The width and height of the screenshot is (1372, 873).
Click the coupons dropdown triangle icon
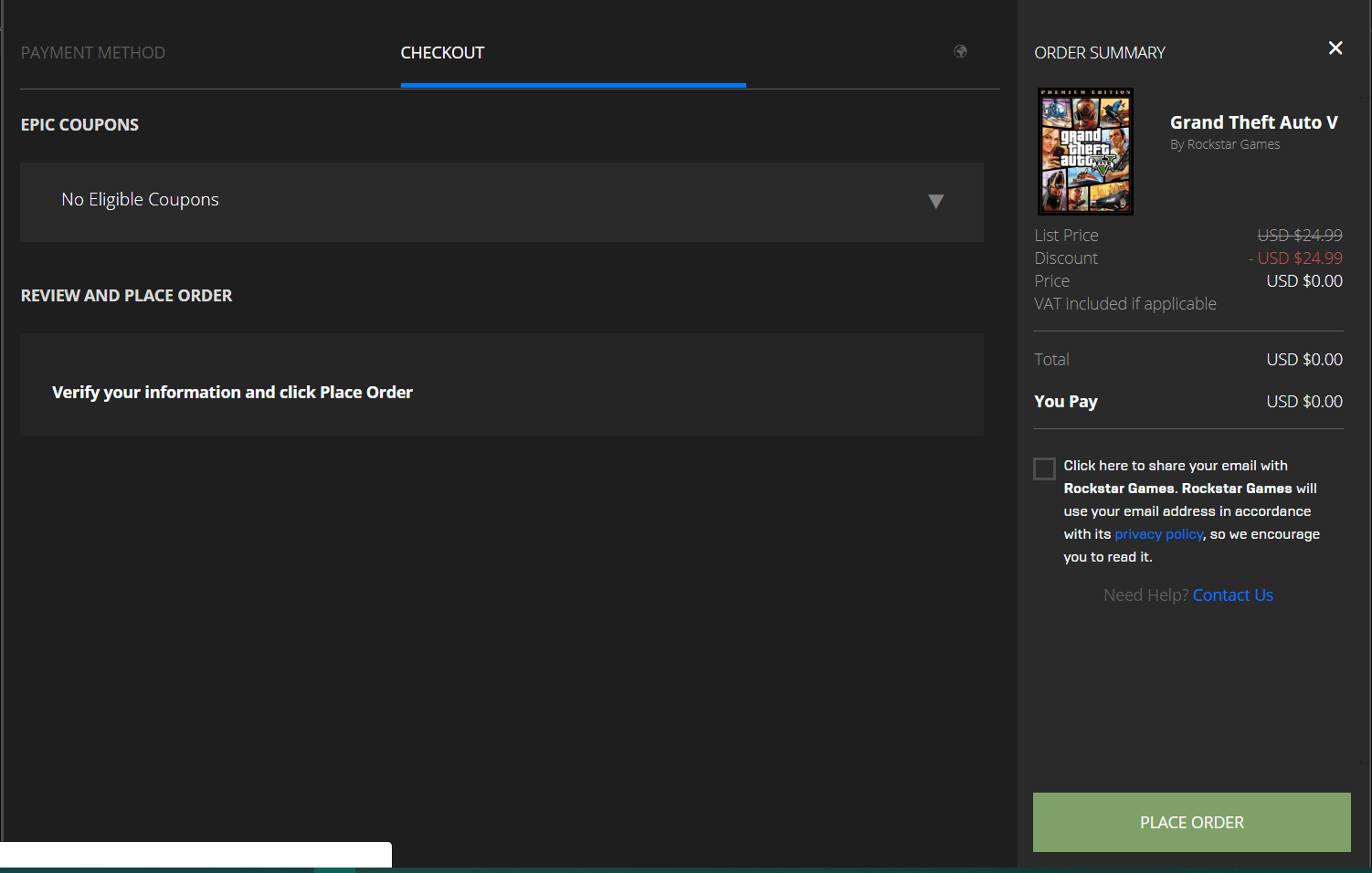936,200
